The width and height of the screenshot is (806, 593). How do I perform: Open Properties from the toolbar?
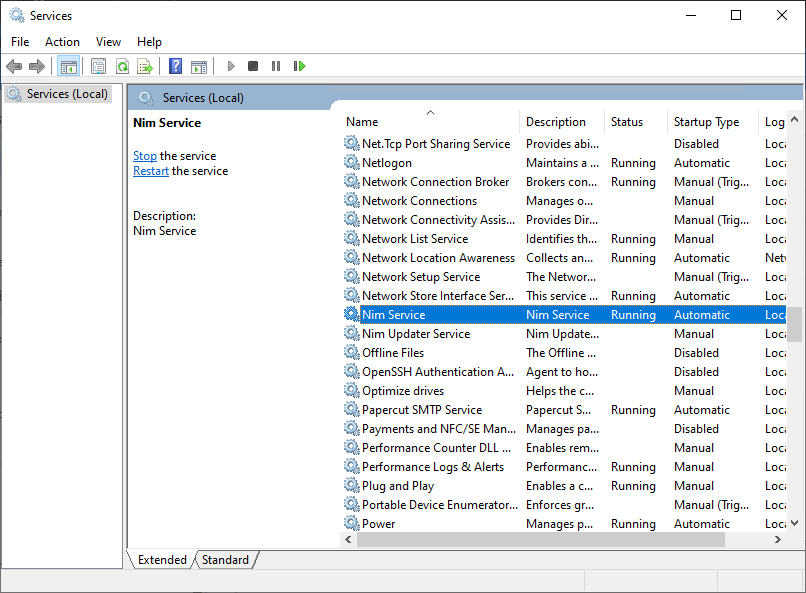(98, 66)
